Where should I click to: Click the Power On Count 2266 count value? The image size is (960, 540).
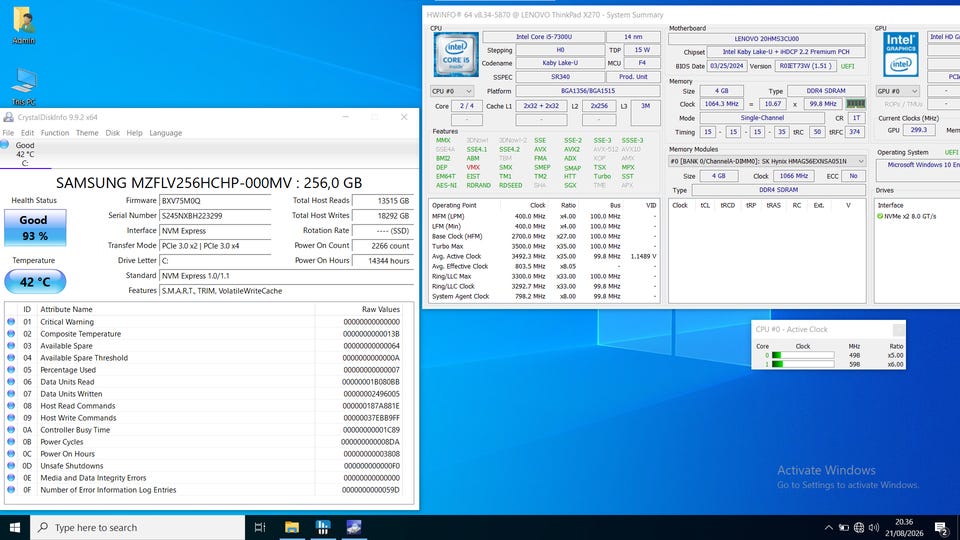pos(383,246)
